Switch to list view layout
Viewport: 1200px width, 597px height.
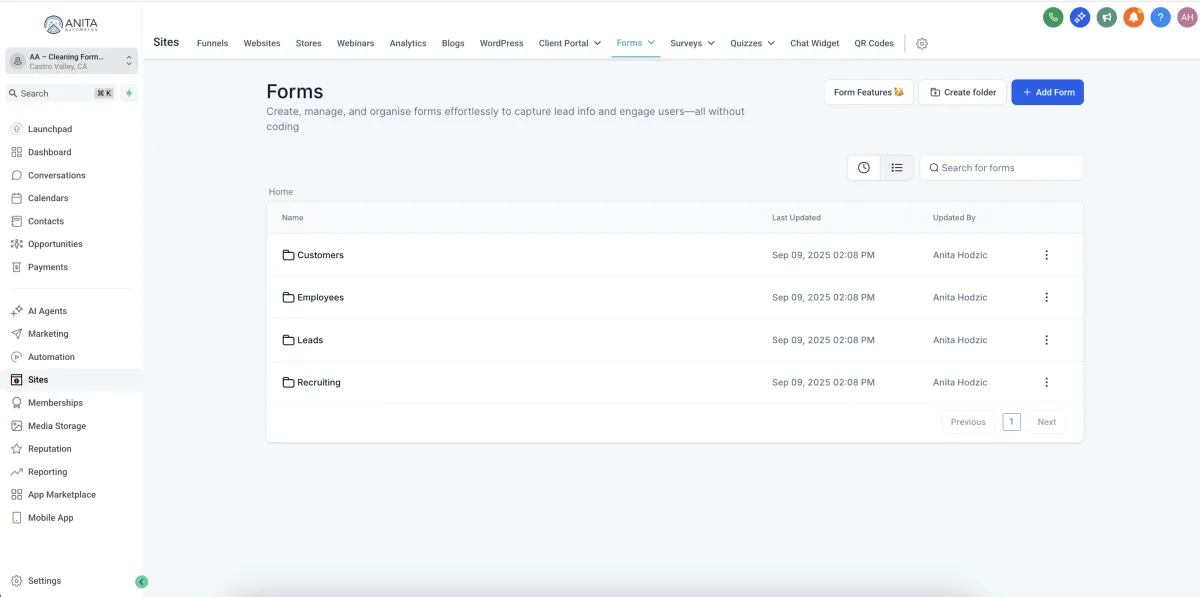[x=897, y=168]
